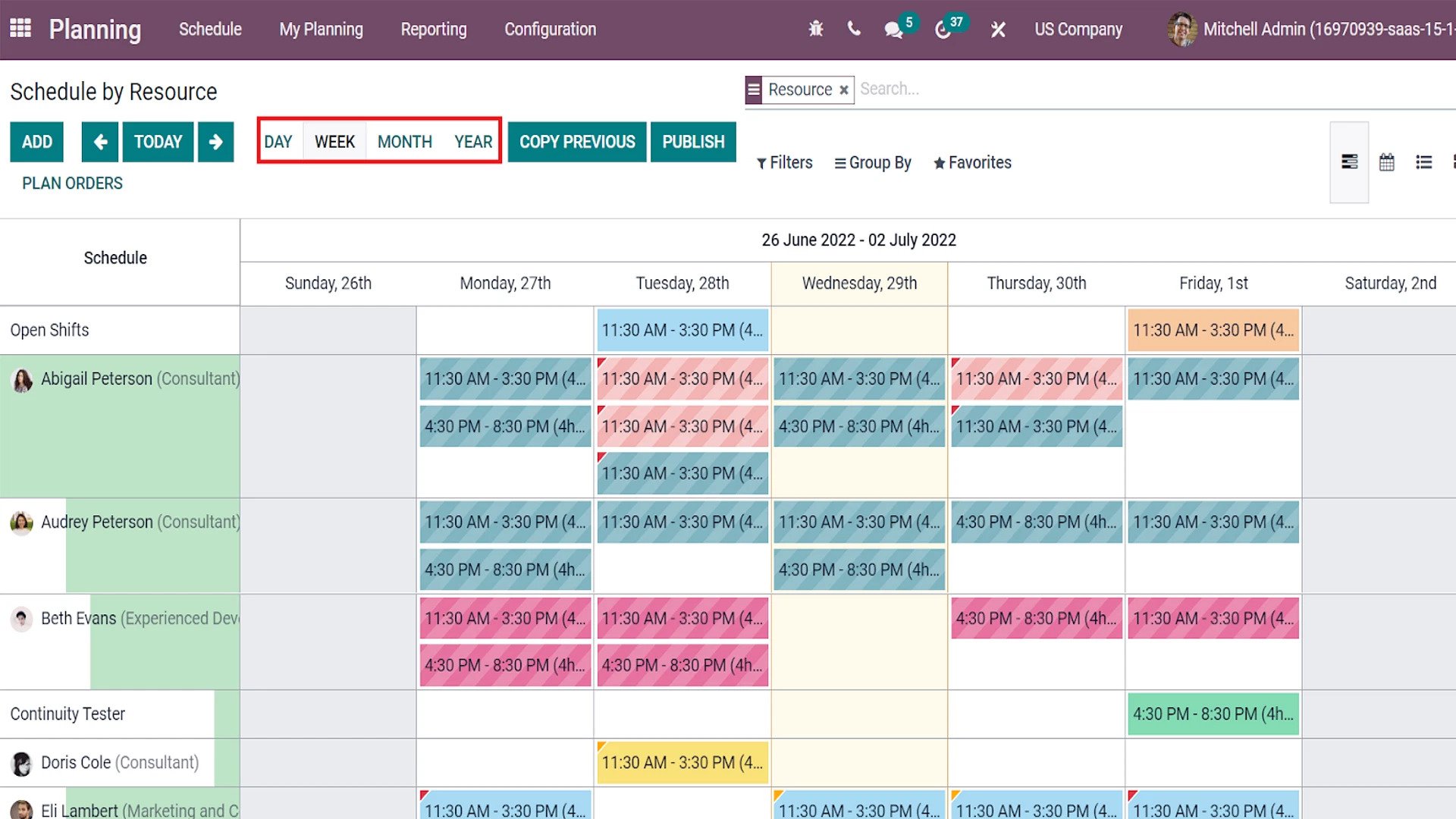1456x819 pixels.
Task: Select the DAY scale option
Action: coord(278,142)
